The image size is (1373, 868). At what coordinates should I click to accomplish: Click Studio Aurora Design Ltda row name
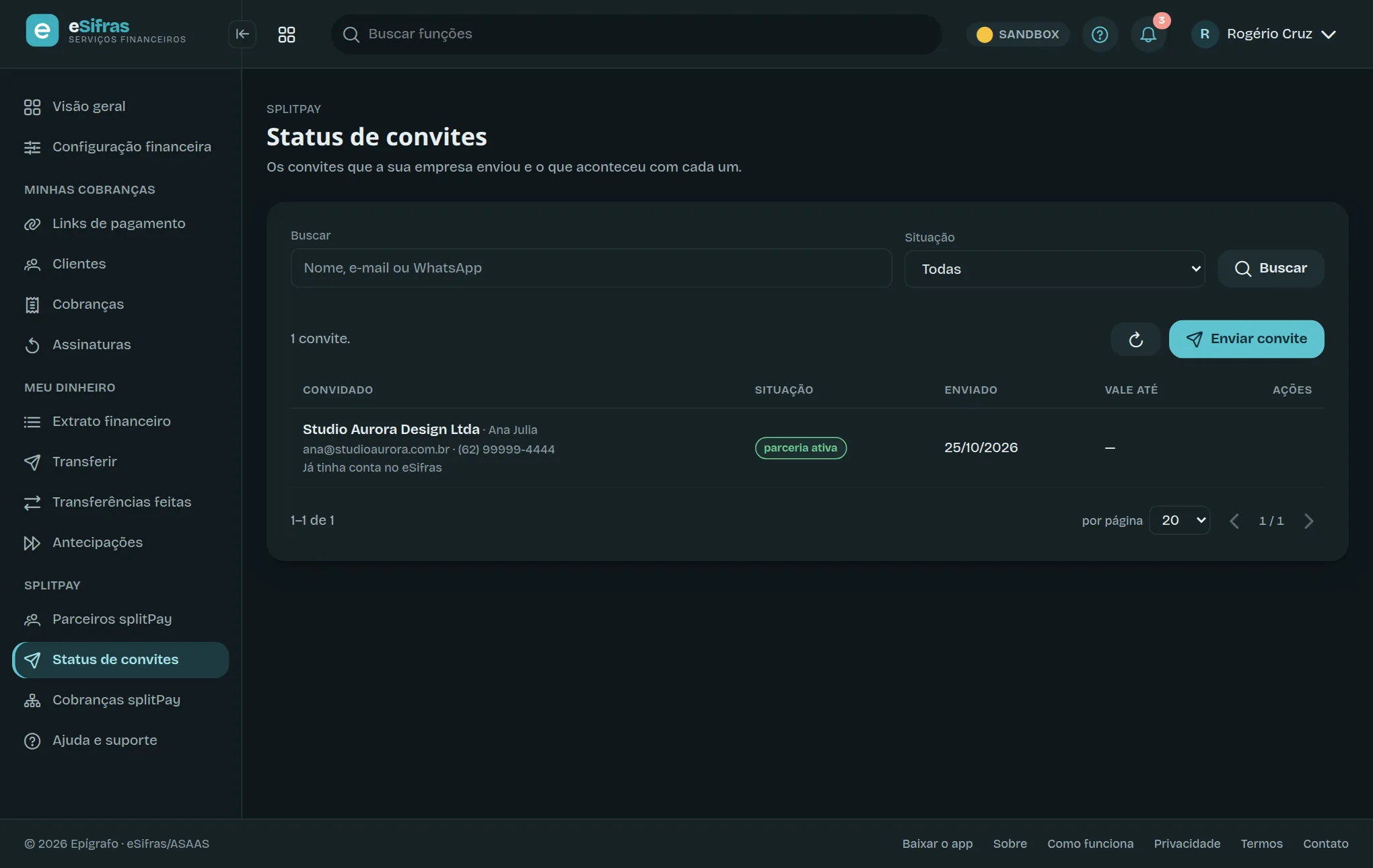[391, 429]
